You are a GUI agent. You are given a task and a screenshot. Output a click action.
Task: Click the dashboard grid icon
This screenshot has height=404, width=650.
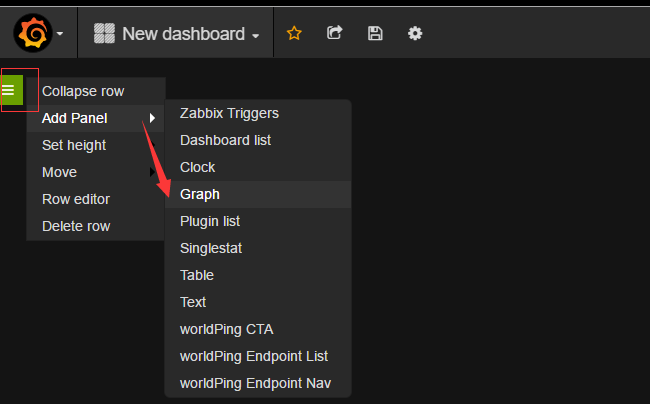pos(104,33)
